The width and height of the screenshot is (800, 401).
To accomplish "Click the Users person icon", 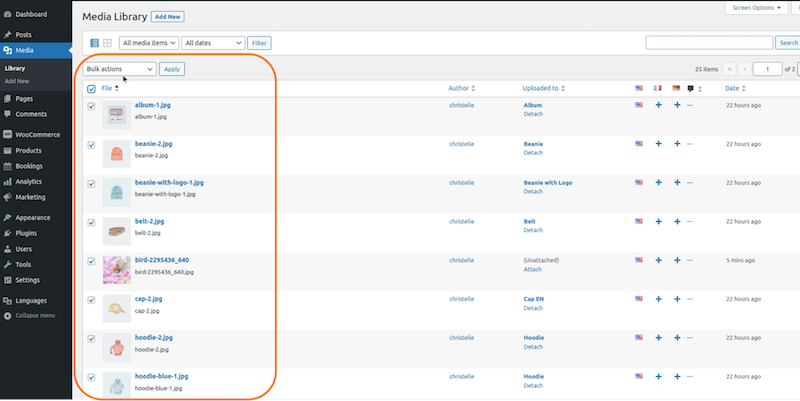I will point(7,249).
